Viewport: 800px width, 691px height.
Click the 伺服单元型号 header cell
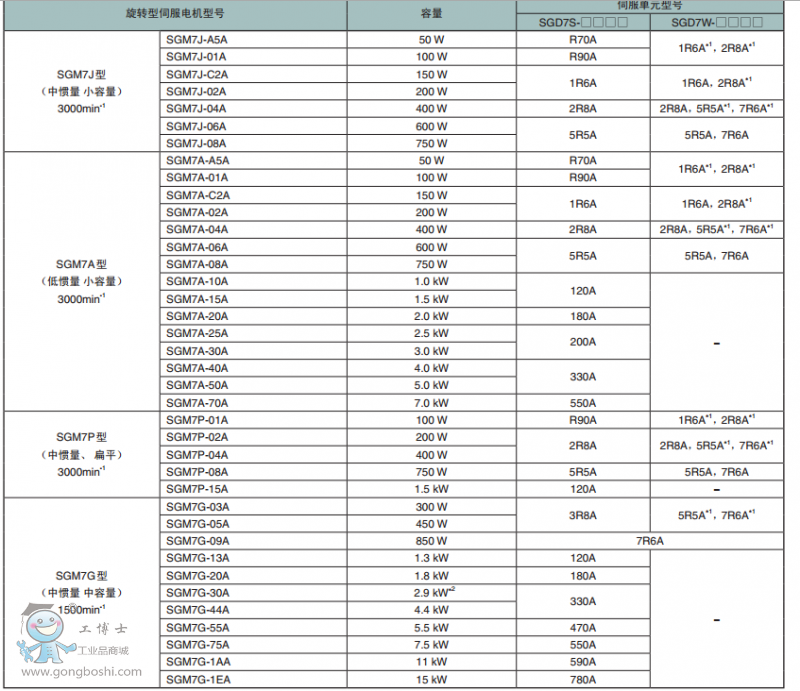(x=650, y=6)
